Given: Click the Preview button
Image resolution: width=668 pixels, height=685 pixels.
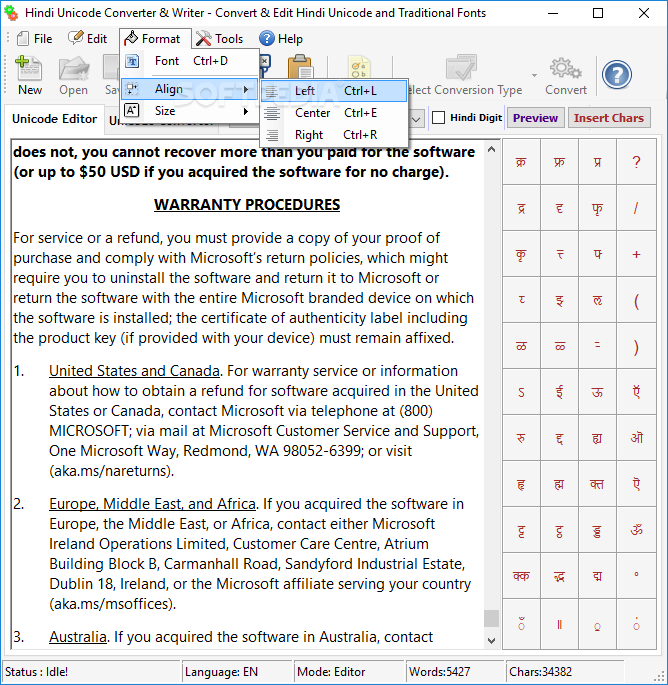Looking at the screenshot, I should (535, 118).
